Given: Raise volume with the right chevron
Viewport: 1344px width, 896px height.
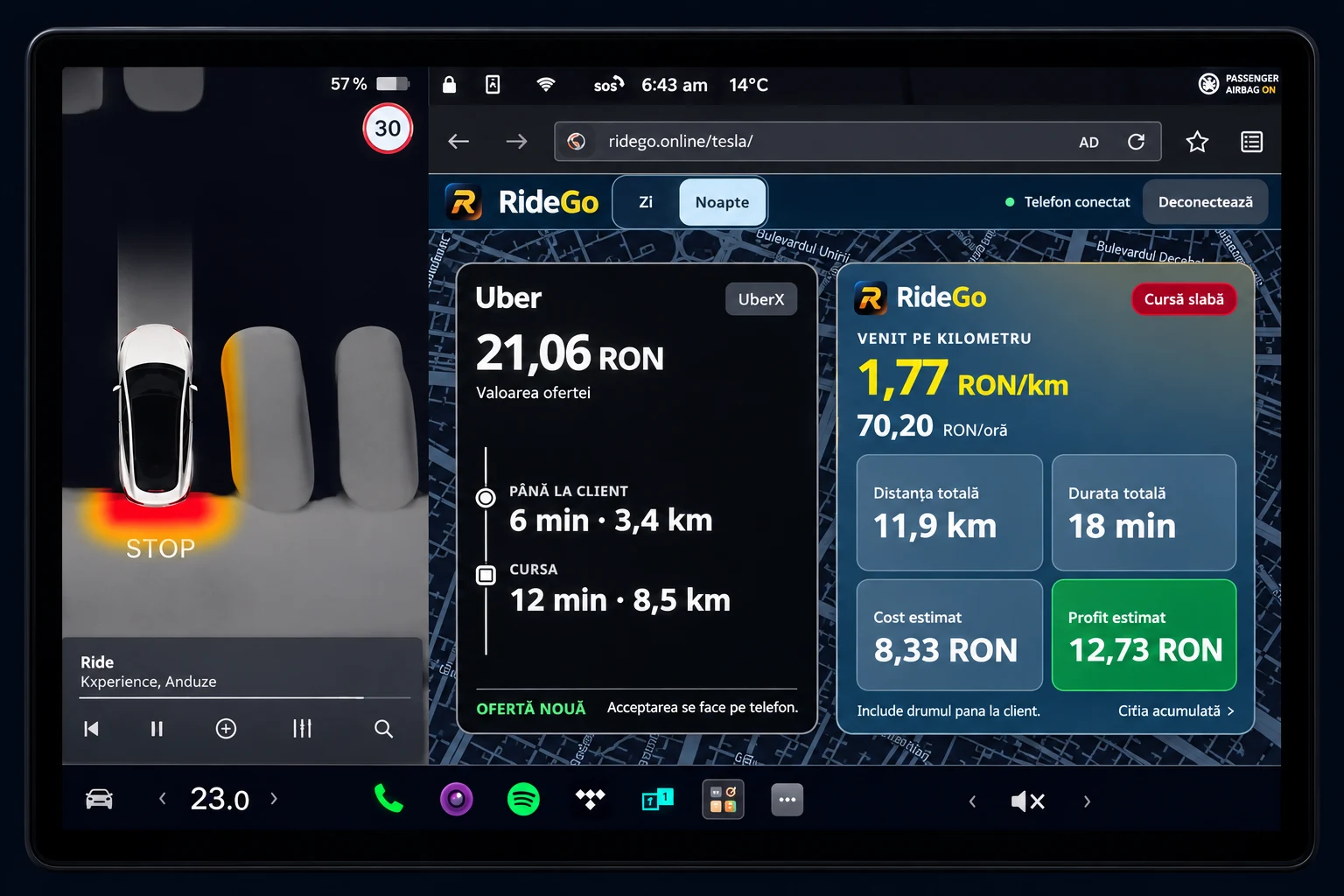Looking at the screenshot, I should 1087,801.
